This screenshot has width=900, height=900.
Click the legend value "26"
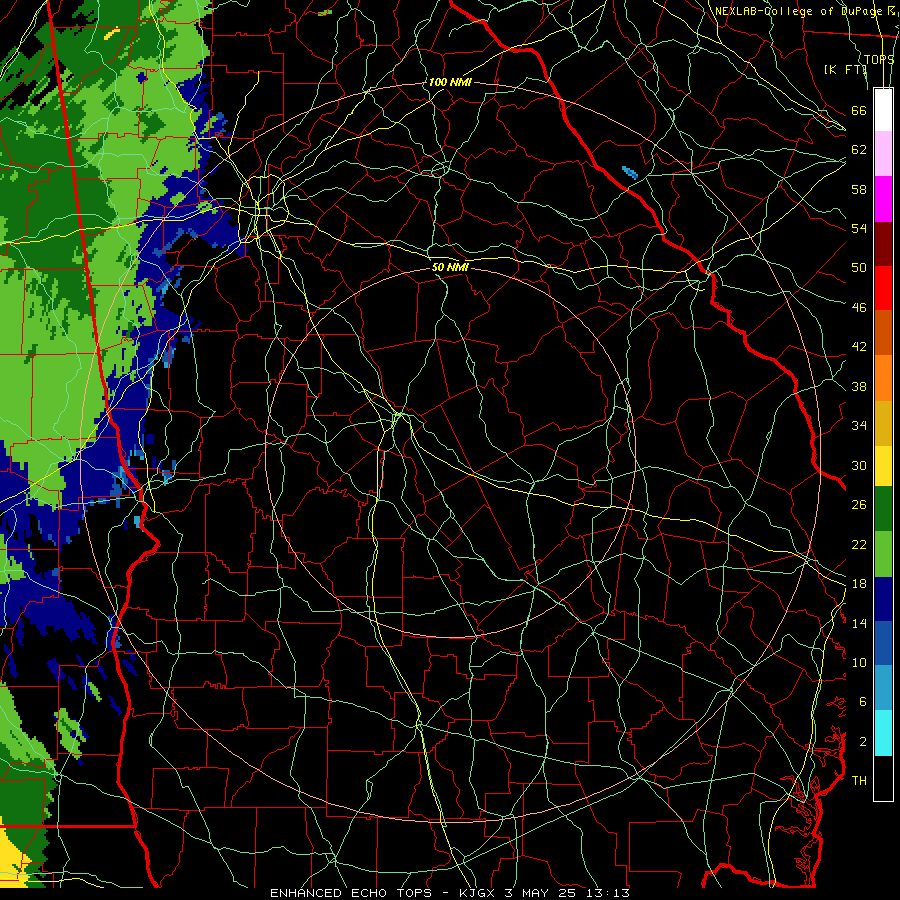click(x=859, y=505)
